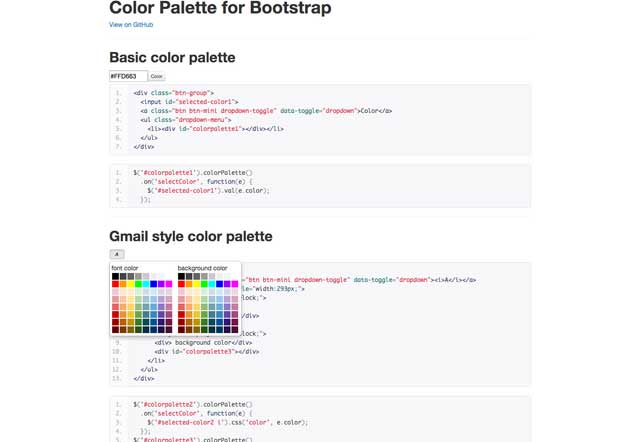Pick bright blue in the background color palette
The height and width of the screenshot is (442, 640).
coord(219,284)
